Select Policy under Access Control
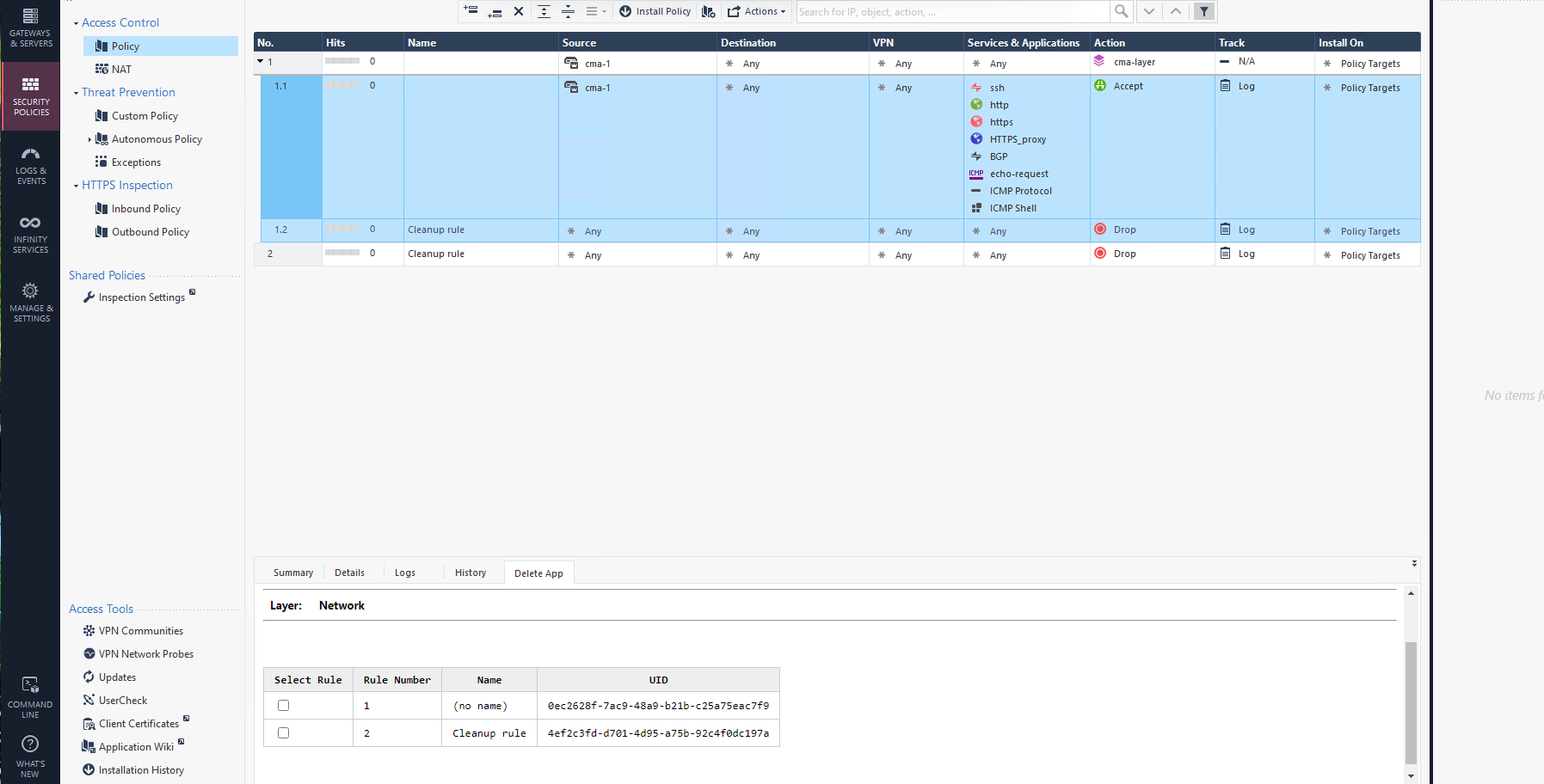 pos(161,46)
